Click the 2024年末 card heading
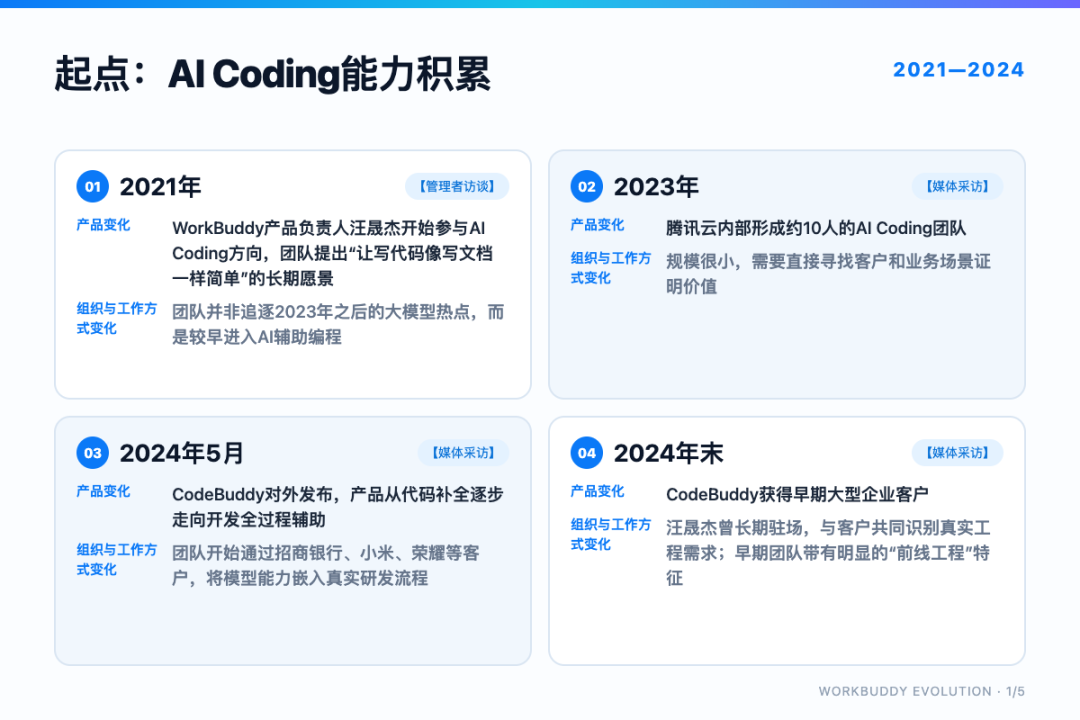This screenshot has height=720, width=1080. 668,453
